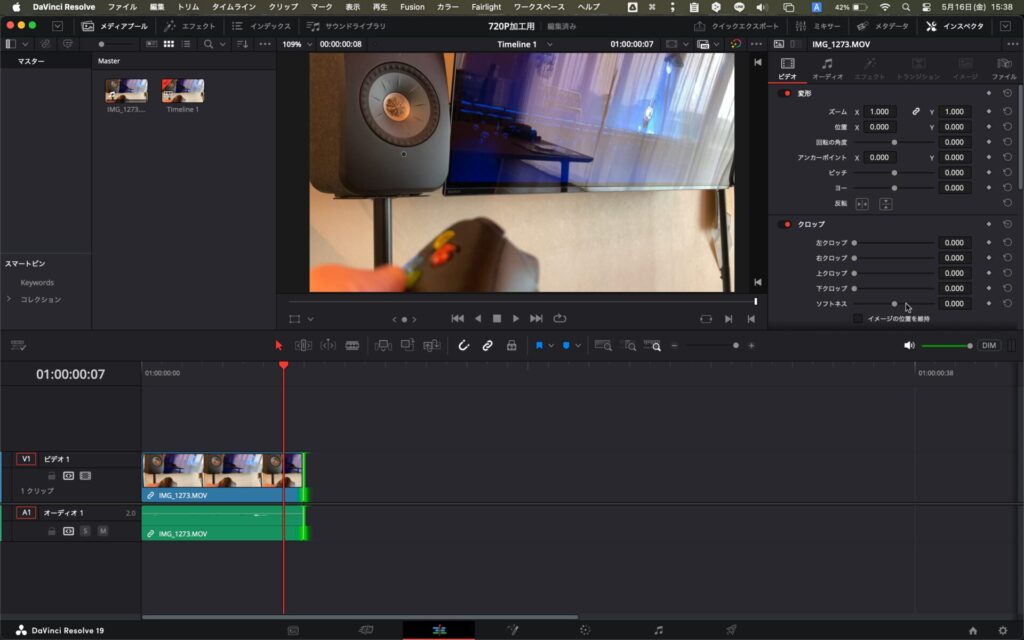The height and width of the screenshot is (640, 1024).
Task: Open the Edit page icon
Action: point(439,630)
